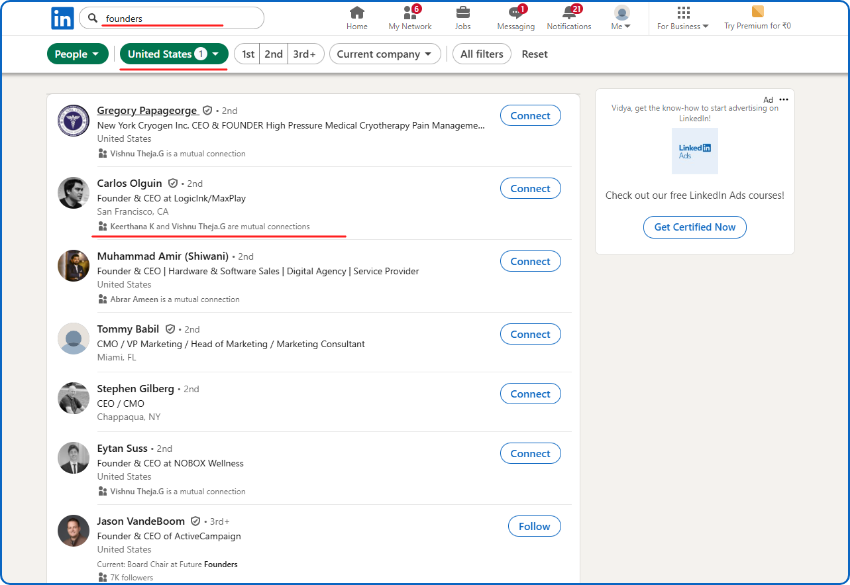The image size is (850, 585).
Task: Open Eytan Suss's profile photo
Action: tap(73, 458)
